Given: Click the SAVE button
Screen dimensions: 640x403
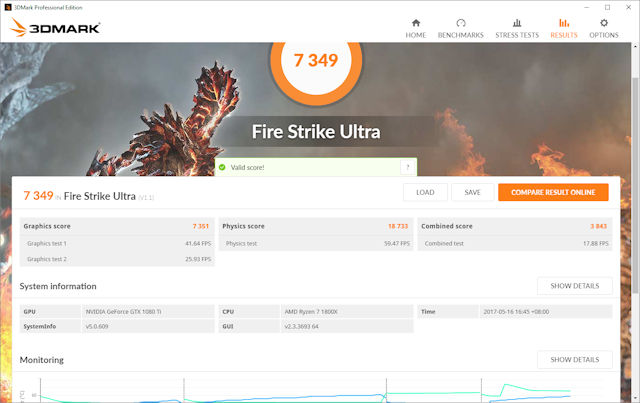Looking at the screenshot, I should (472, 192).
